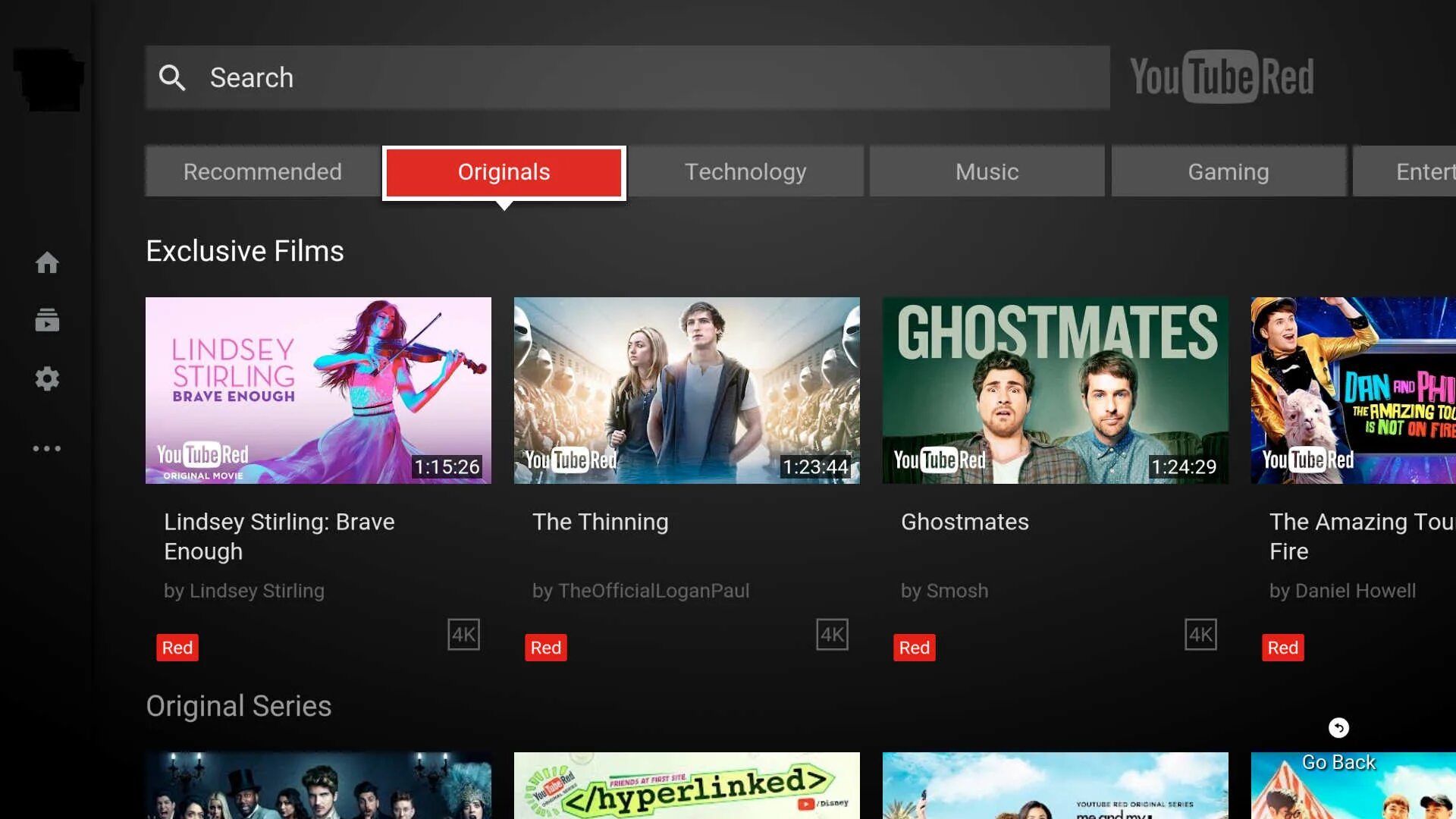
Task: Click the 4K badge on The Thinning
Action: tap(832, 634)
